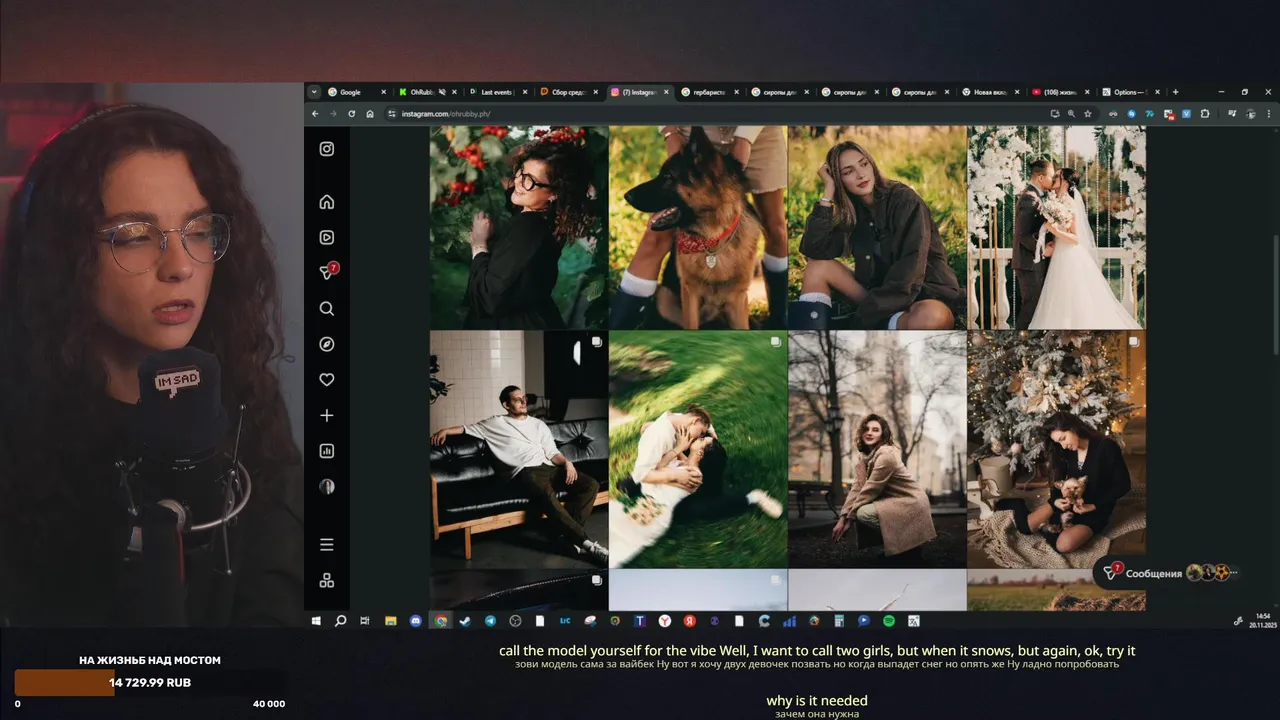Open Telegram from the taskbar
Viewport: 1280px width, 720px height.
490,621
